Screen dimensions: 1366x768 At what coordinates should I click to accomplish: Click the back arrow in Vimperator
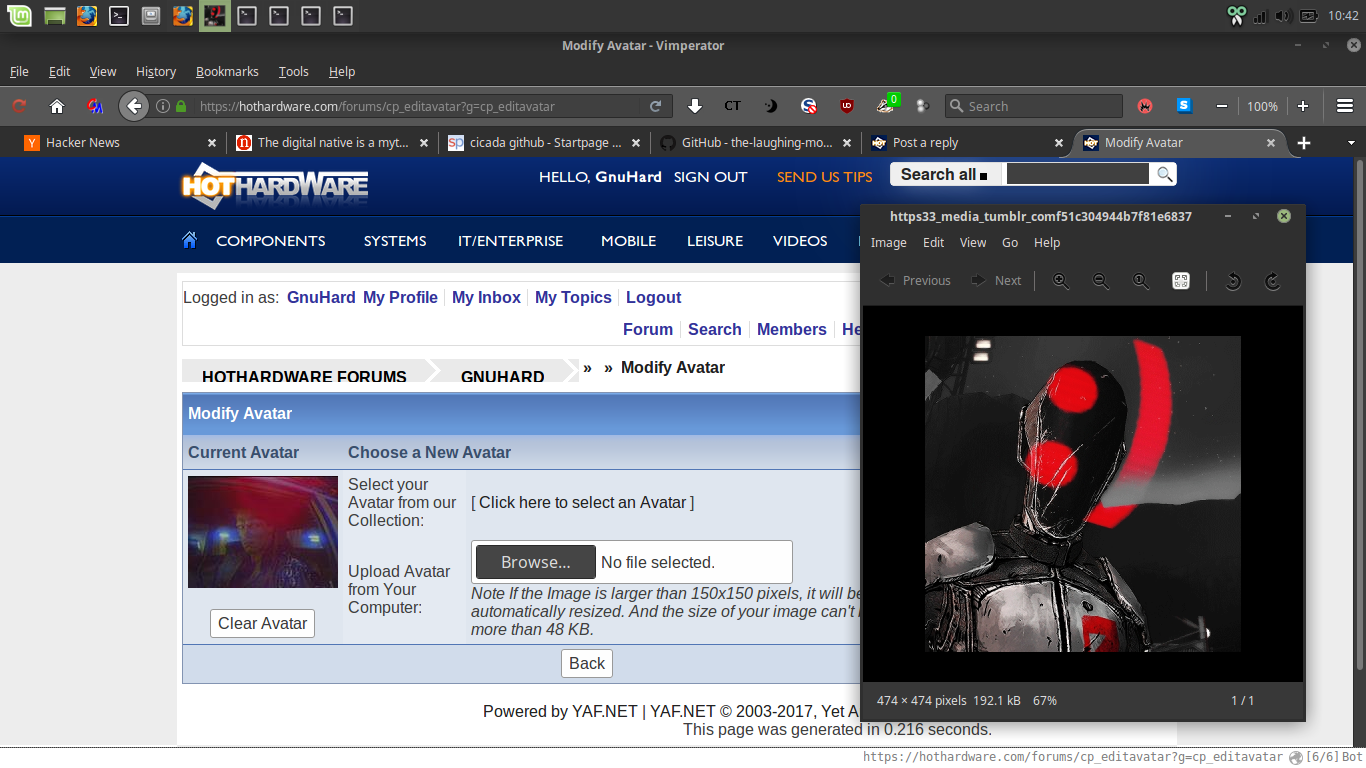click(134, 106)
